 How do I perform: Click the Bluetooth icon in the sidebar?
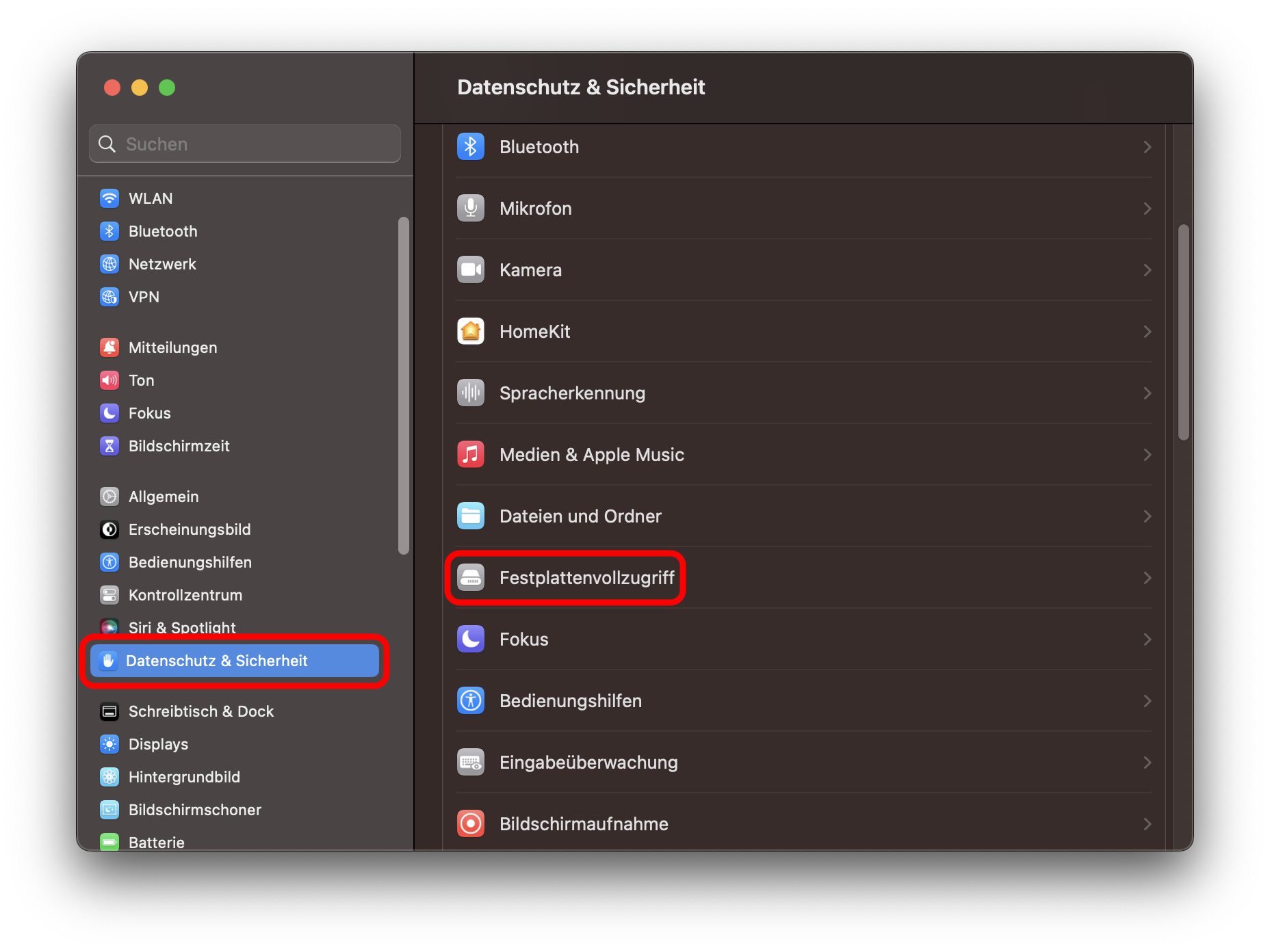click(109, 231)
